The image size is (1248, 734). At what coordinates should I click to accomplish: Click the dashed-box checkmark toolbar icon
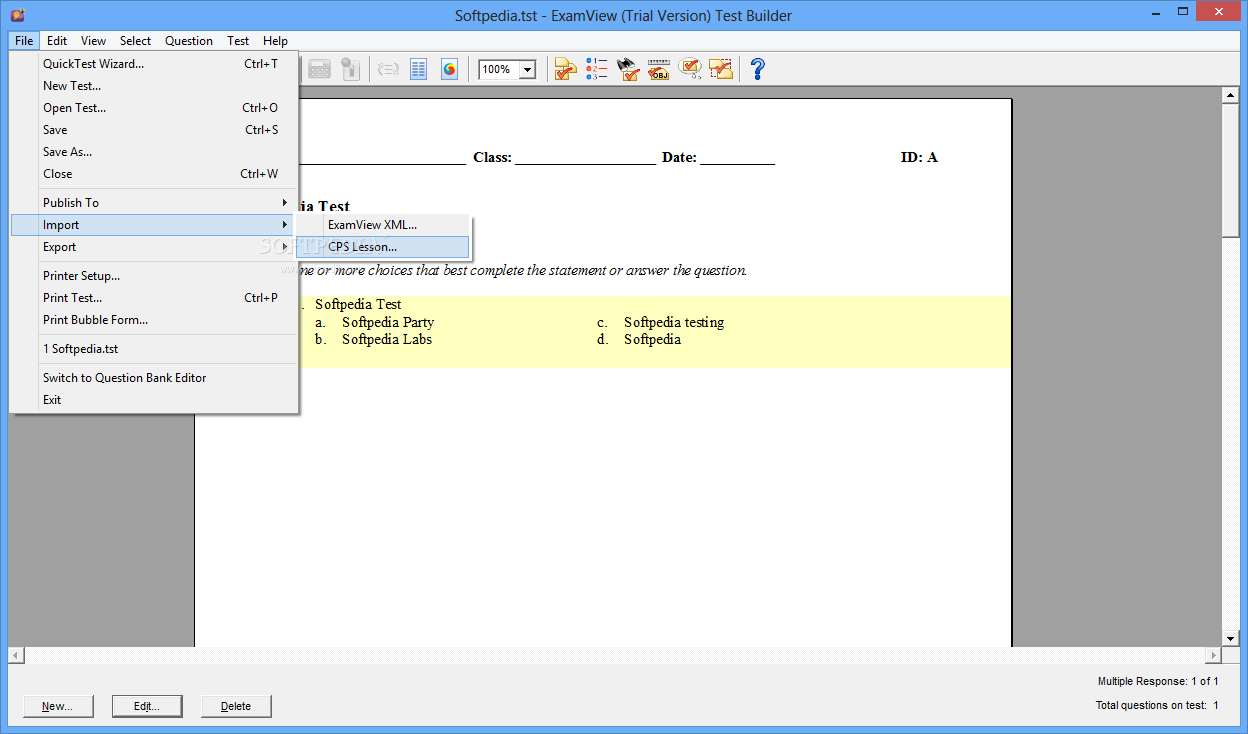coord(720,69)
